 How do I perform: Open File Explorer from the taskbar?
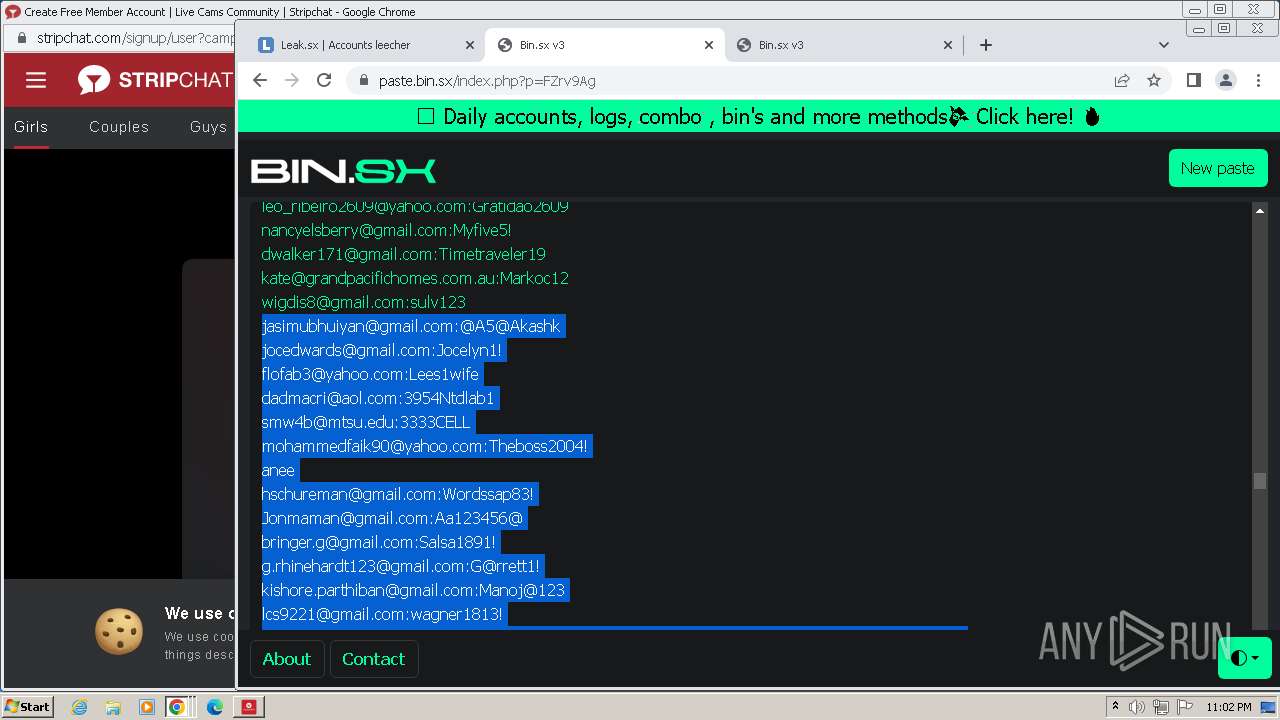(113, 707)
